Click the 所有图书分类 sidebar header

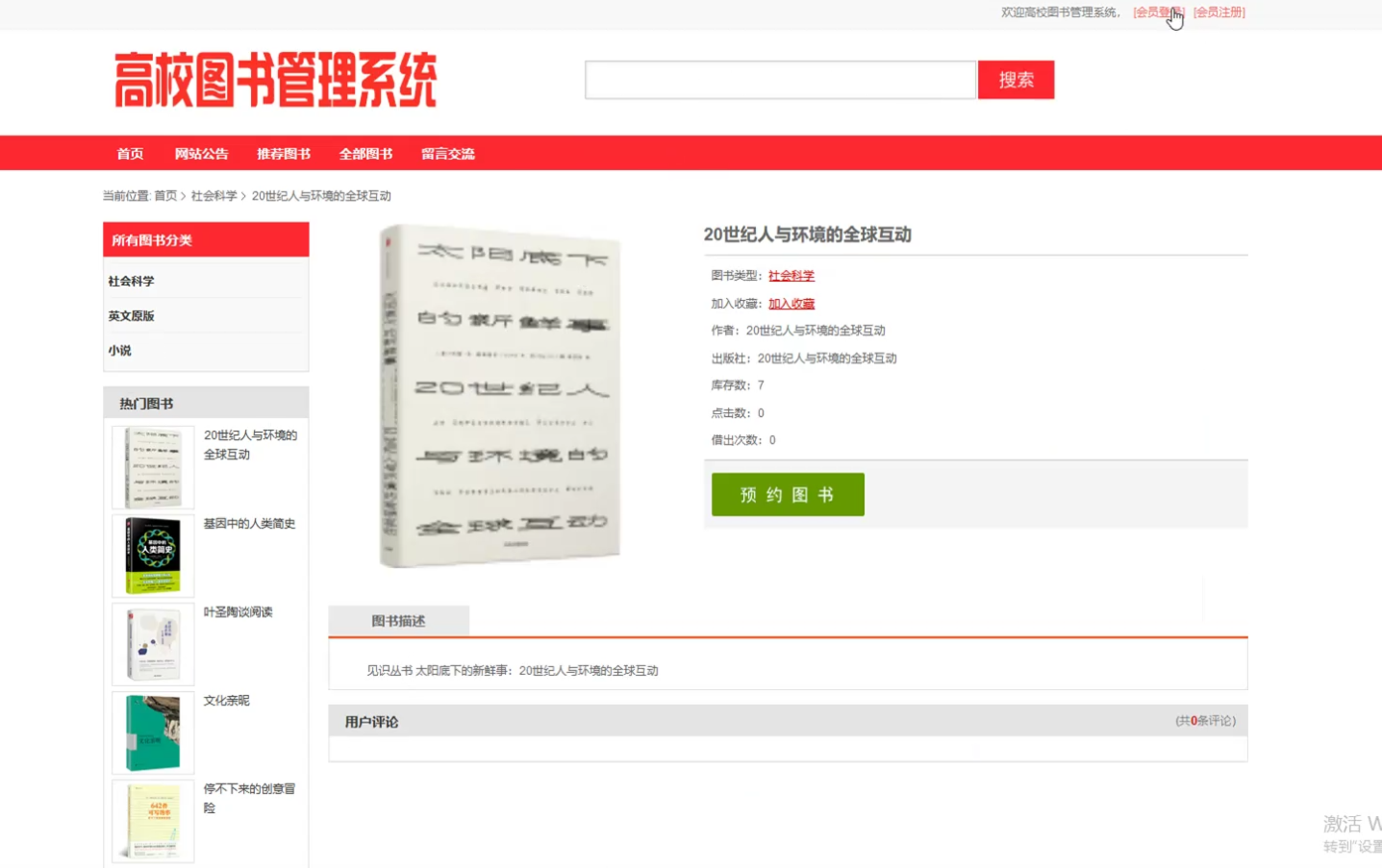tap(206, 240)
